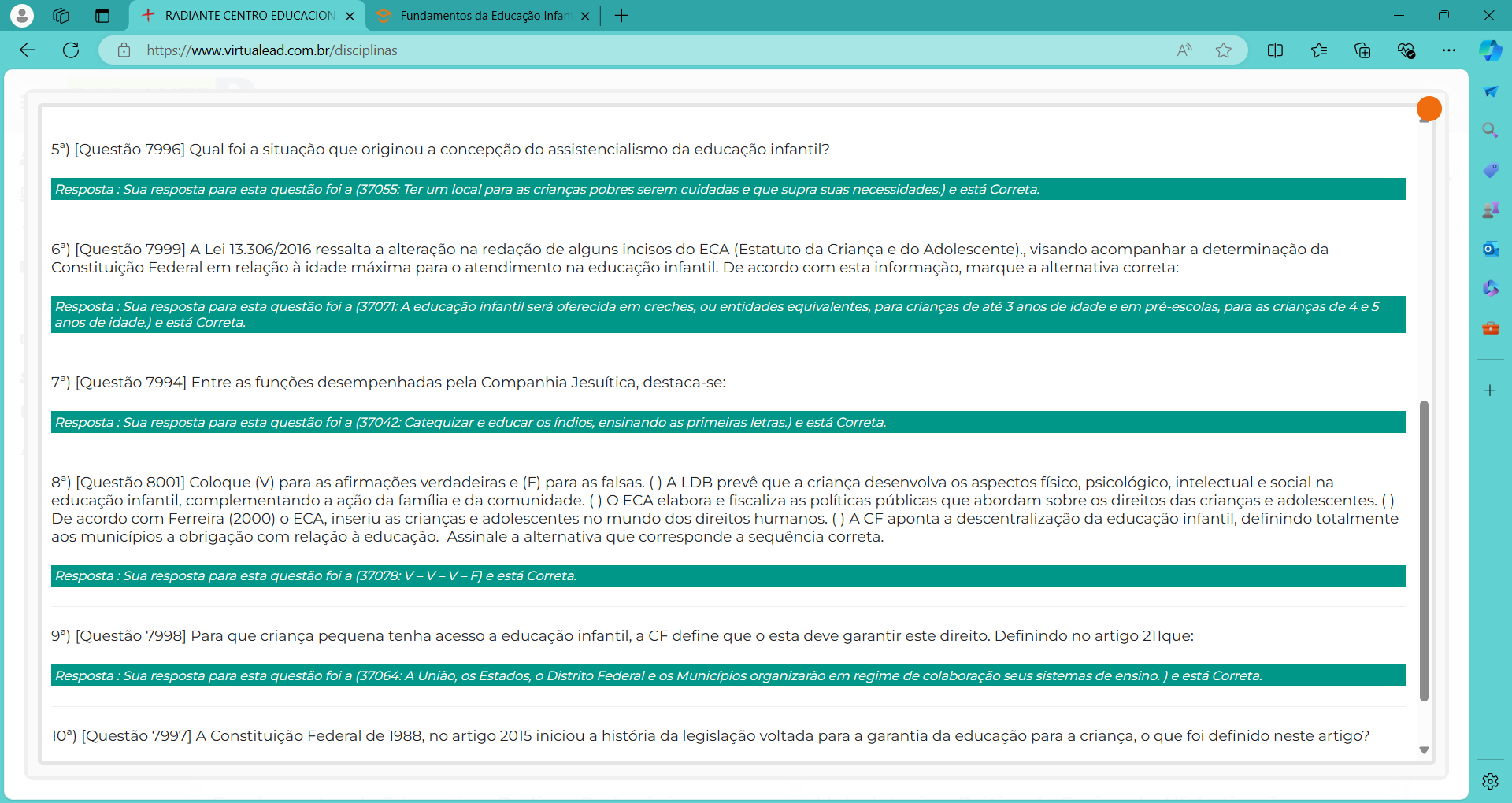Open Outlook from the sidebar

[x=1490, y=249]
